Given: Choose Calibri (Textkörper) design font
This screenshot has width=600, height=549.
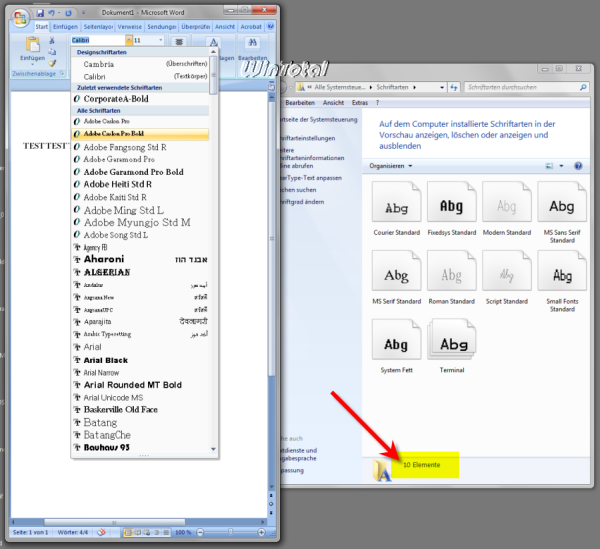Looking at the screenshot, I should click(x=140, y=77).
